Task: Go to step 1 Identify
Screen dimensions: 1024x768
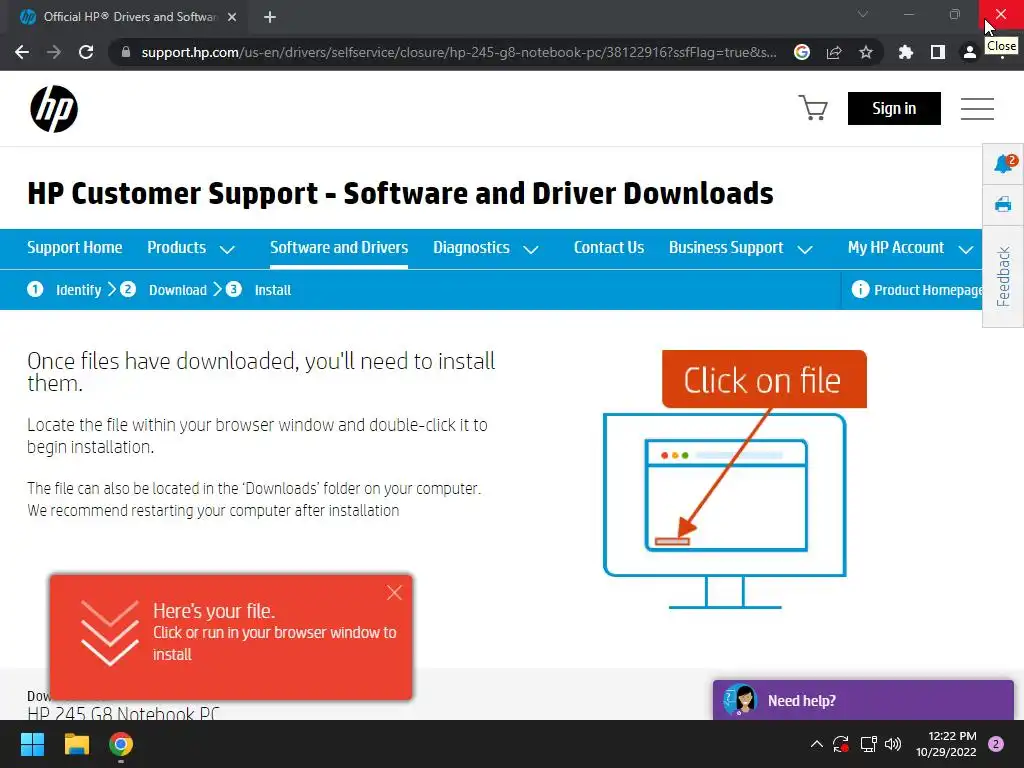Action: click(x=64, y=289)
